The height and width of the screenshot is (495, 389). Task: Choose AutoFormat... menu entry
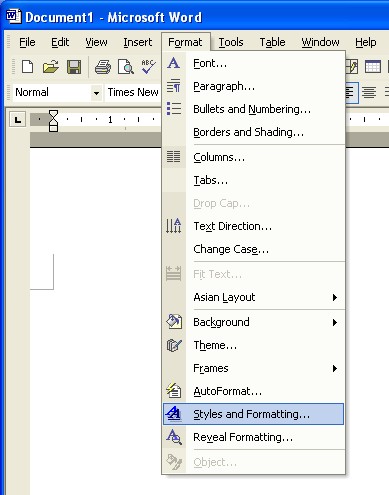(x=253, y=391)
